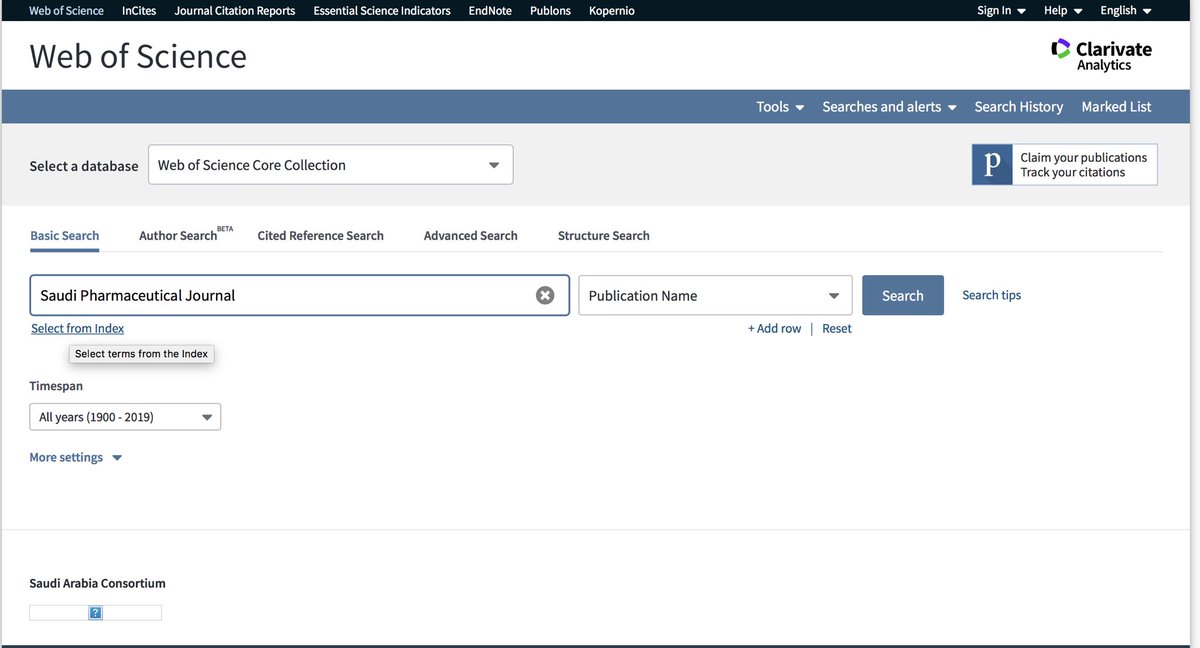This screenshot has width=1200, height=648.
Task: Click the Search button
Action: [x=903, y=295]
